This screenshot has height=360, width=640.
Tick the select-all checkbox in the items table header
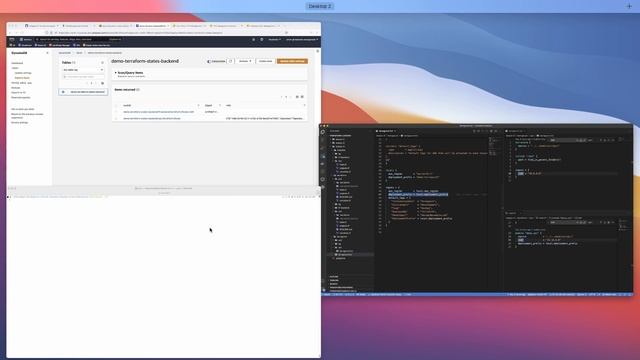tap(116, 106)
